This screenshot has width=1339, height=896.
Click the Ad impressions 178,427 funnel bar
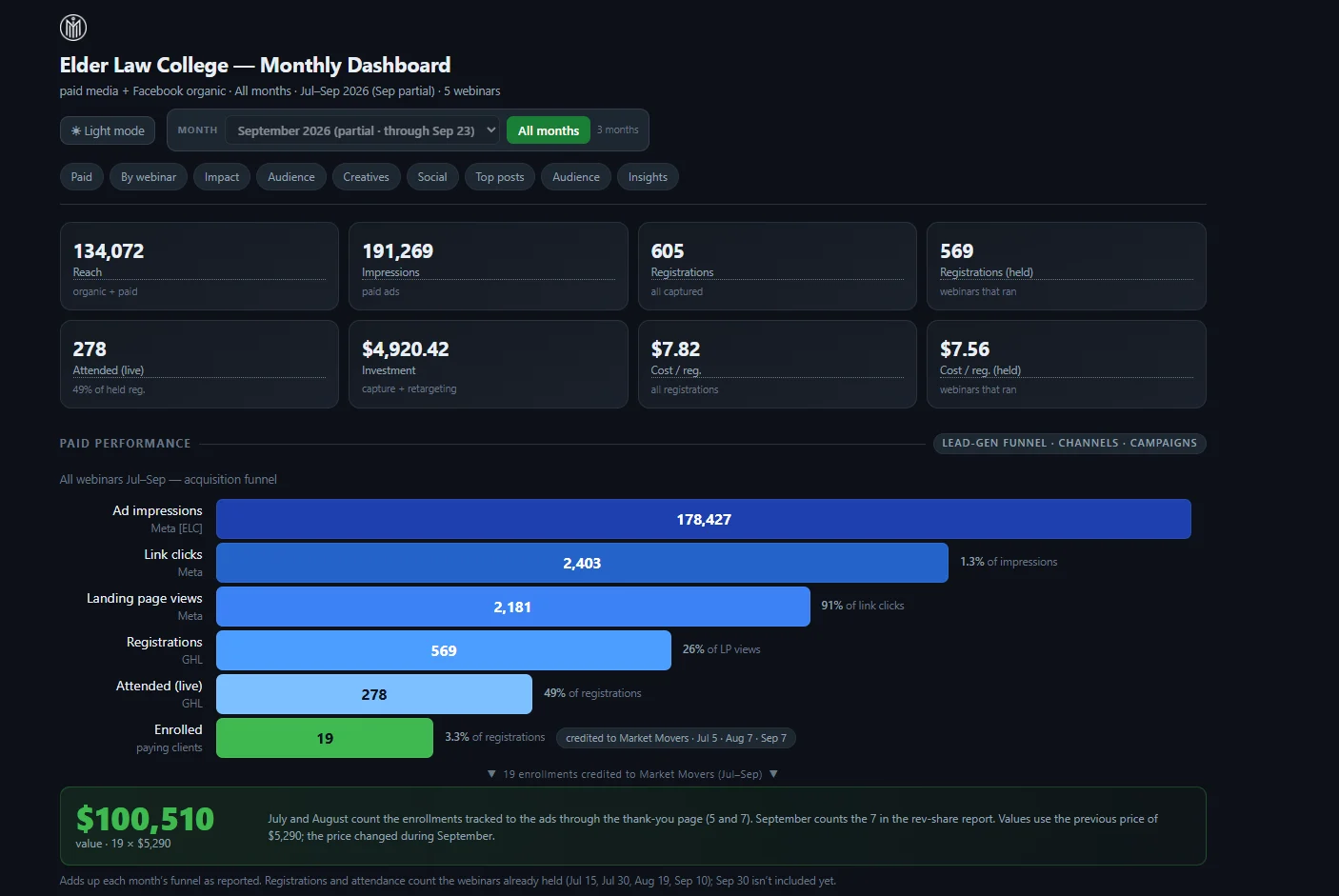(x=704, y=519)
